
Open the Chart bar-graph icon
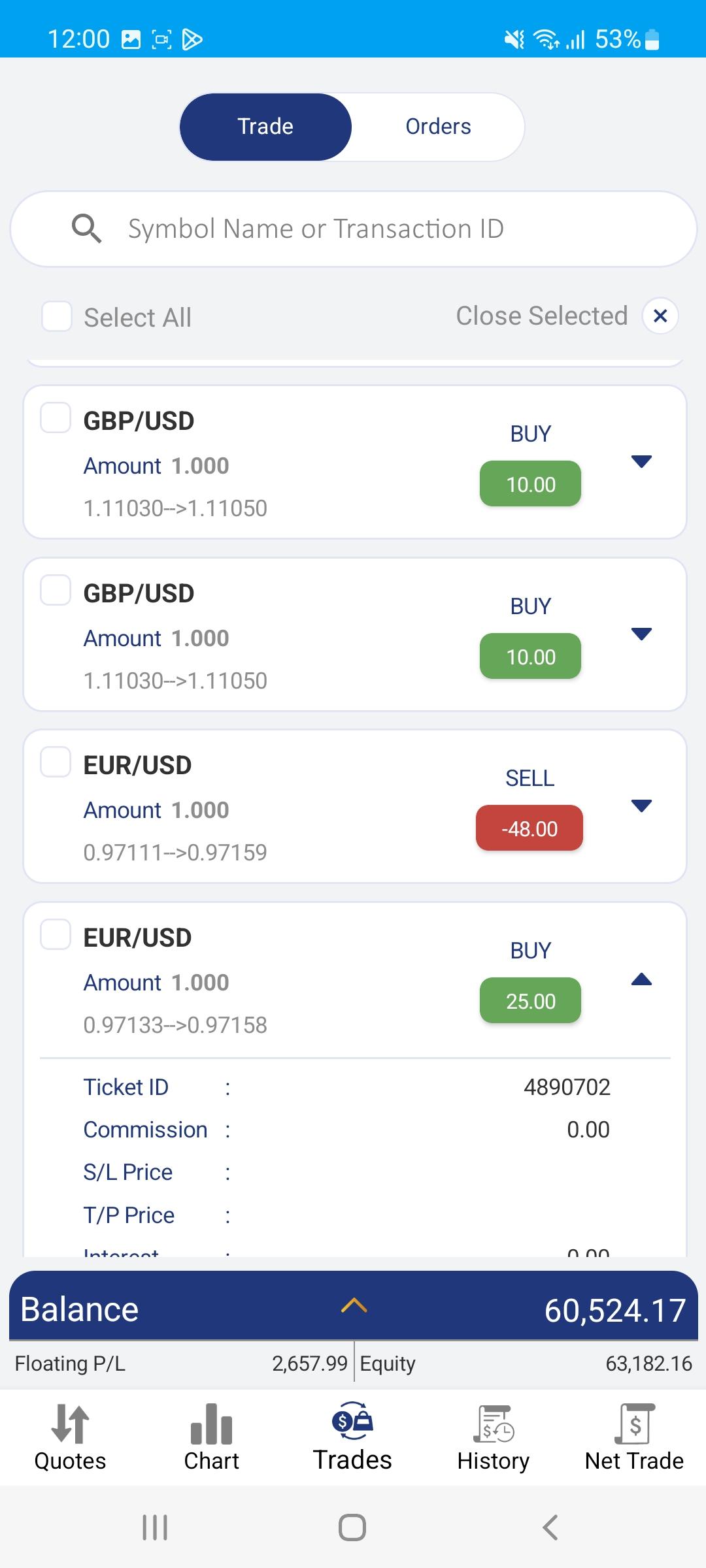tap(211, 1424)
